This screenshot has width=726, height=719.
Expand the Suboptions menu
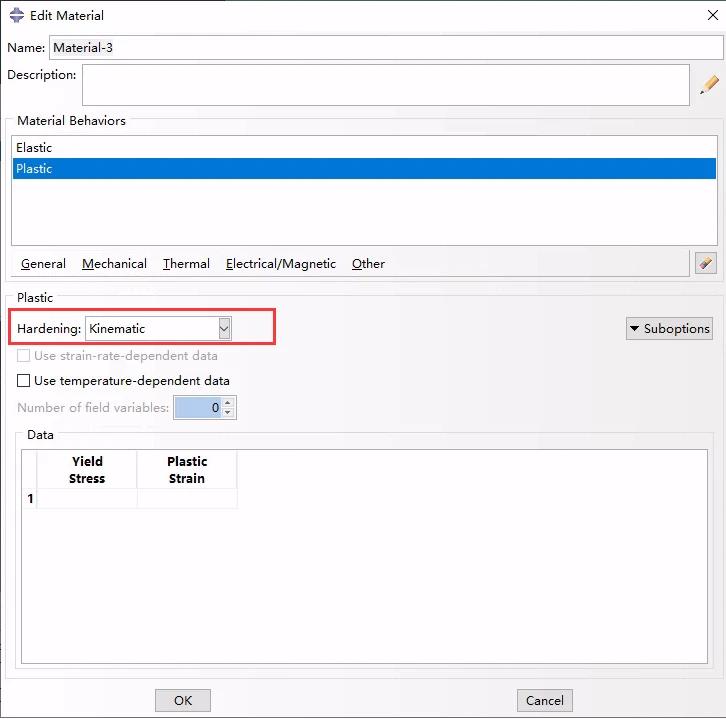pos(669,329)
